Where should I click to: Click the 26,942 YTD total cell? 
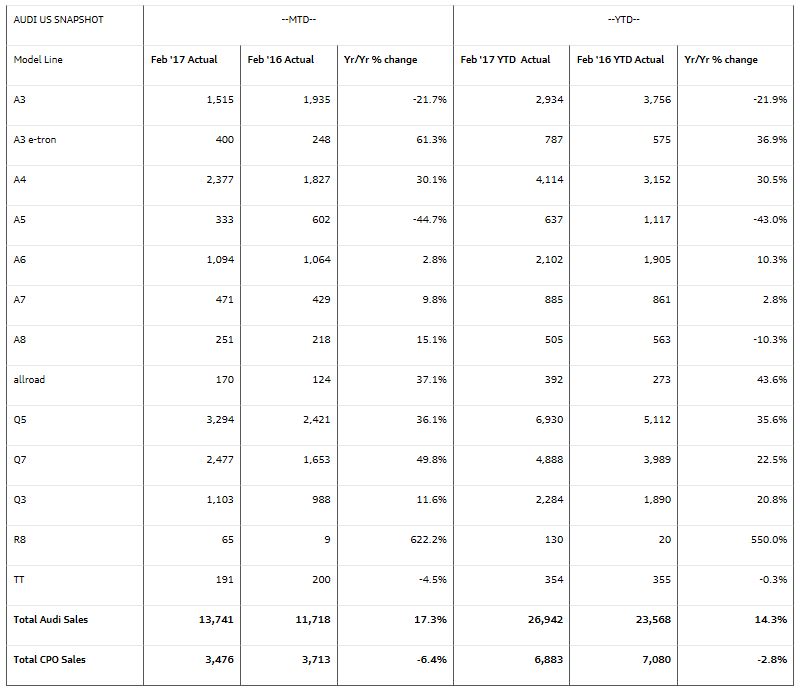click(545, 619)
